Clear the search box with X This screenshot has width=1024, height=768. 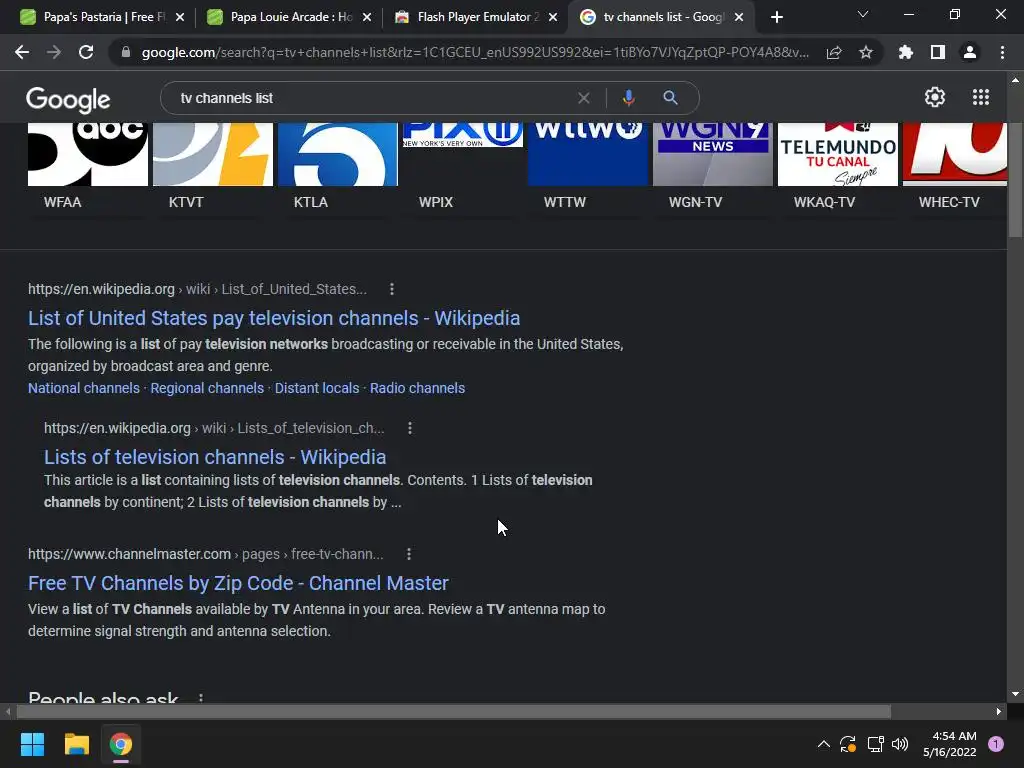tap(584, 98)
